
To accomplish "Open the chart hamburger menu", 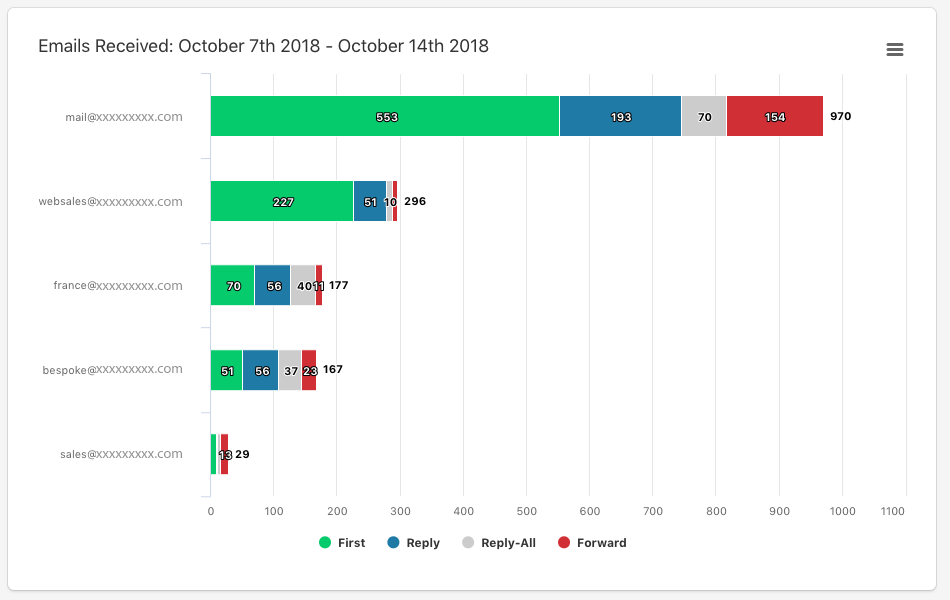I will [x=895, y=50].
